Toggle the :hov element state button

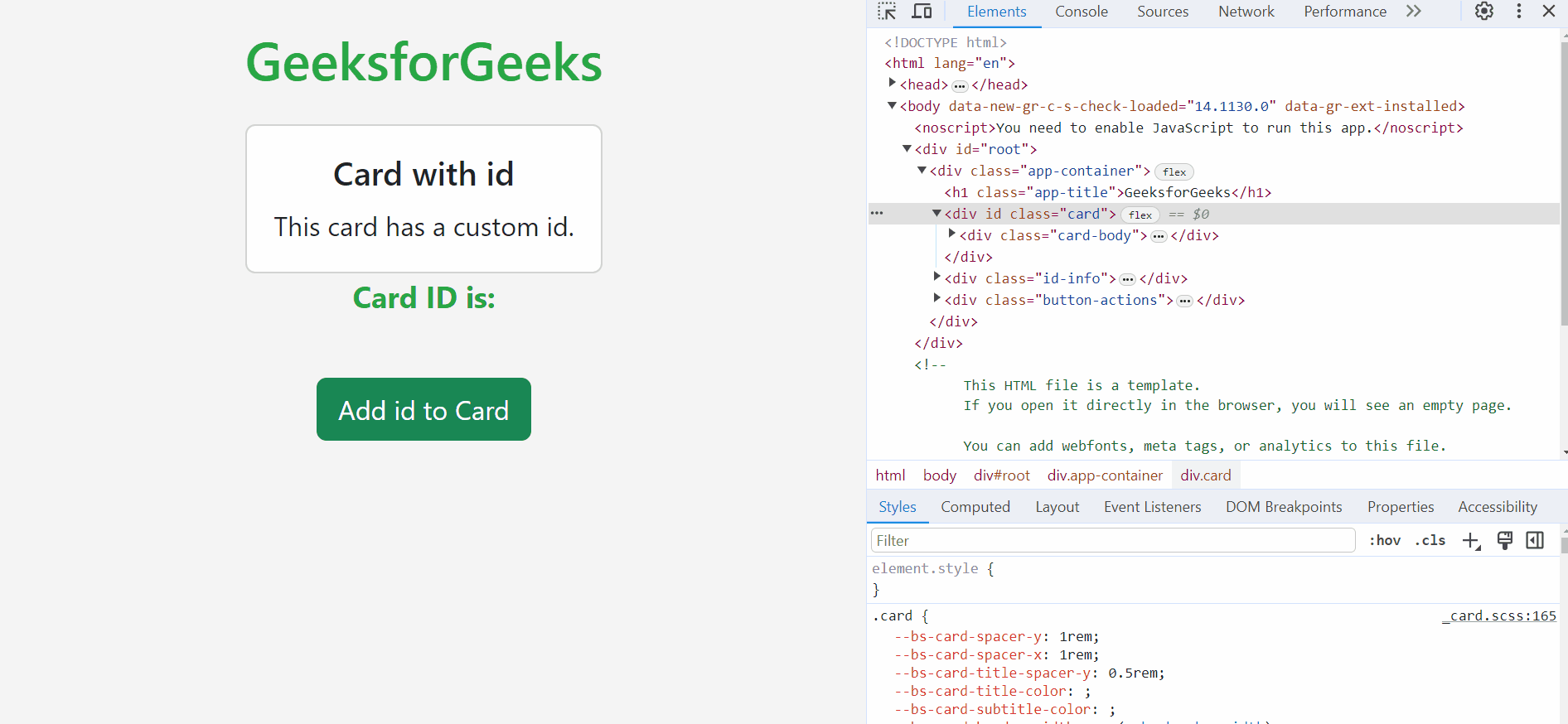(x=1384, y=541)
